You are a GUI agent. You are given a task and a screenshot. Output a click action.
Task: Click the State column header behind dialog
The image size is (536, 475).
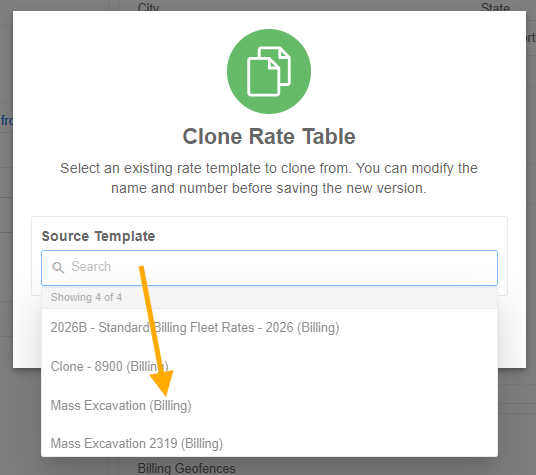[x=495, y=7]
